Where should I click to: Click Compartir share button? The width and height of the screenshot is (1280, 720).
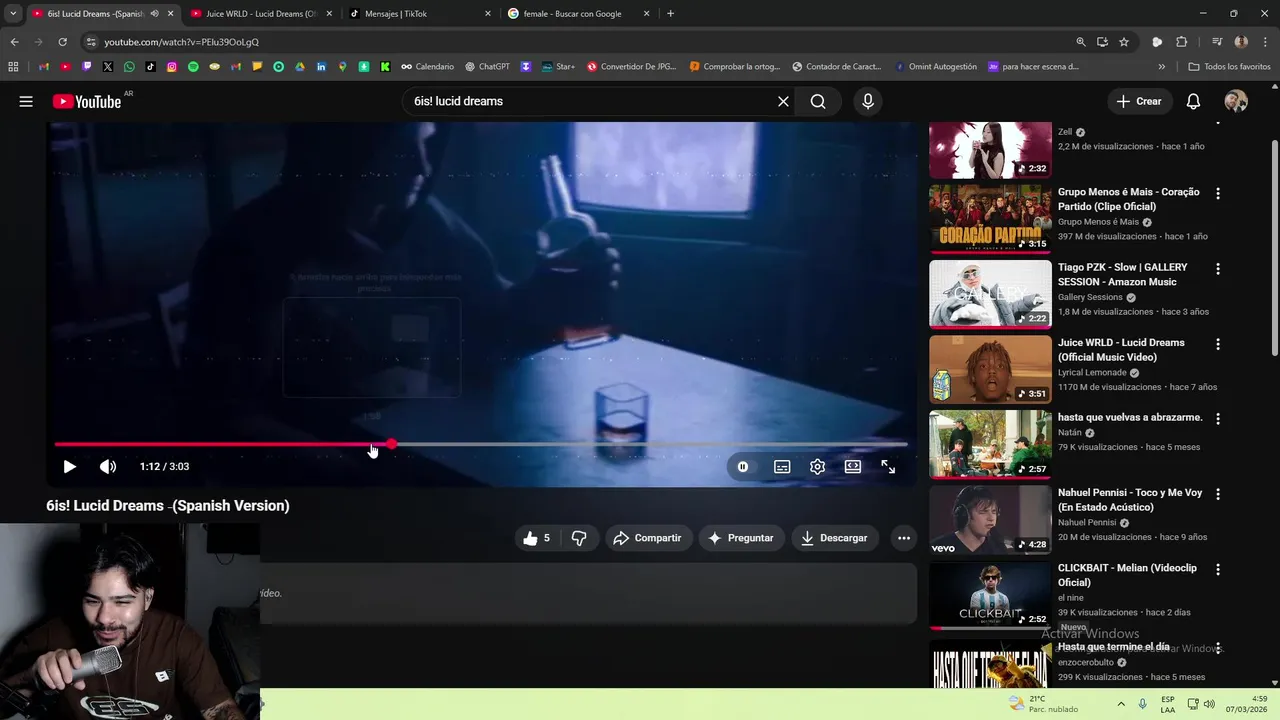click(647, 538)
